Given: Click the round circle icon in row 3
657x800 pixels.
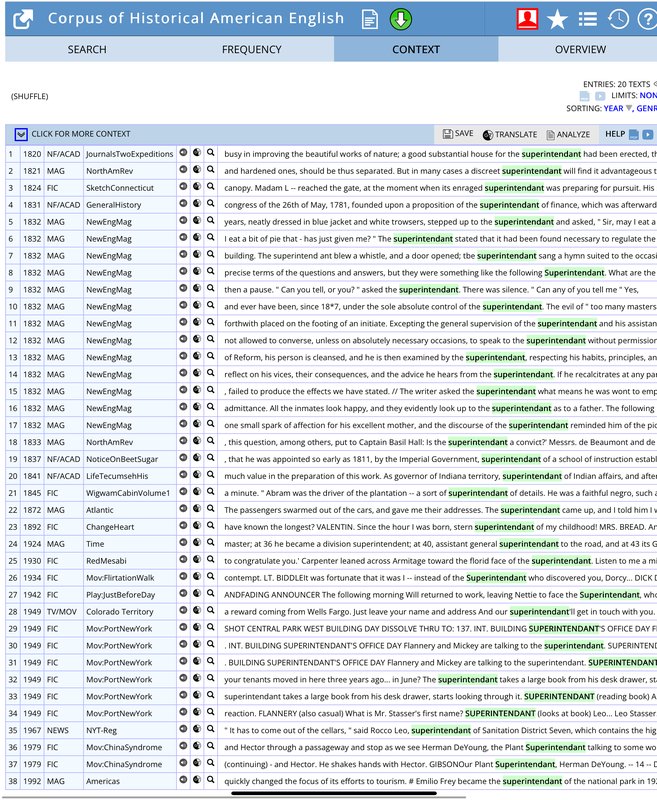Looking at the screenshot, I should 183,186.
